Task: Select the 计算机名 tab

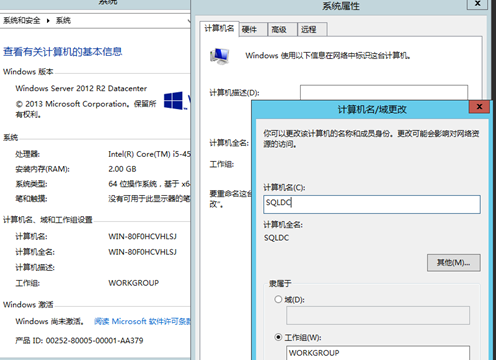Action: pyautogui.click(x=219, y=29)
